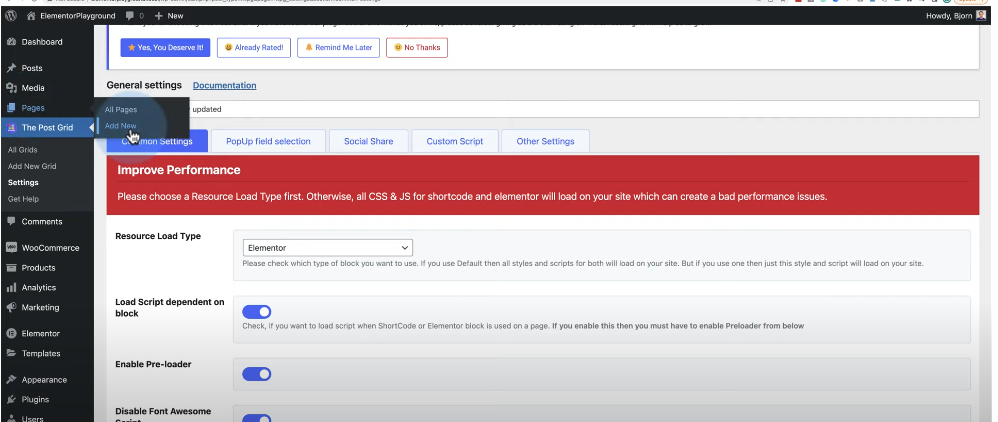Open the Appearance menu label
The width and height of the screenshot is (998, 422).
(44, 379)
